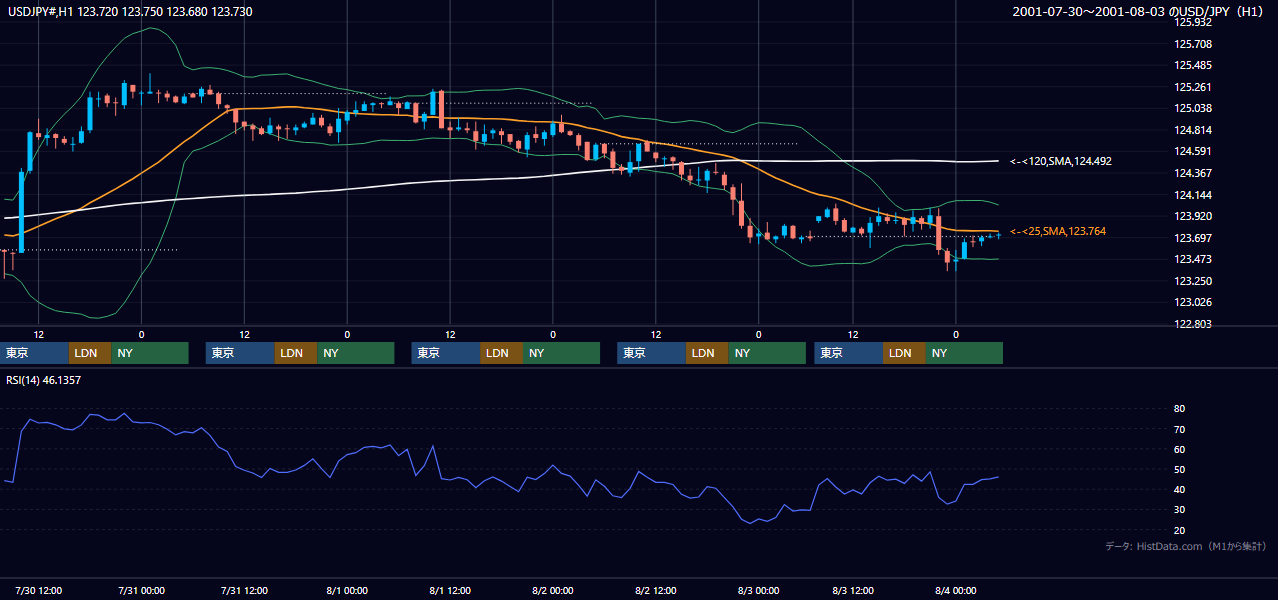This screenshot has width=1278, height=600.
Task: Click the 125.708 price axis label
Action: [x=1193, y=44]
